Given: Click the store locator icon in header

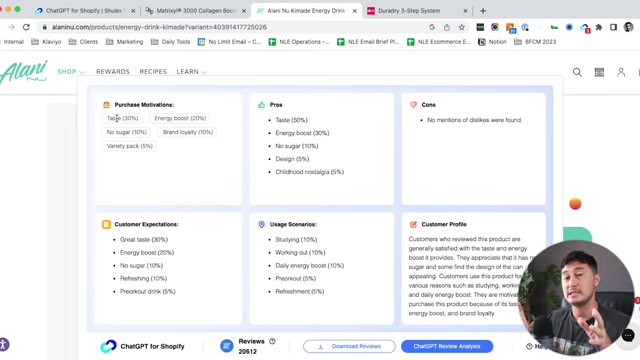Looking at the screenshot, I should pos(599,72).
